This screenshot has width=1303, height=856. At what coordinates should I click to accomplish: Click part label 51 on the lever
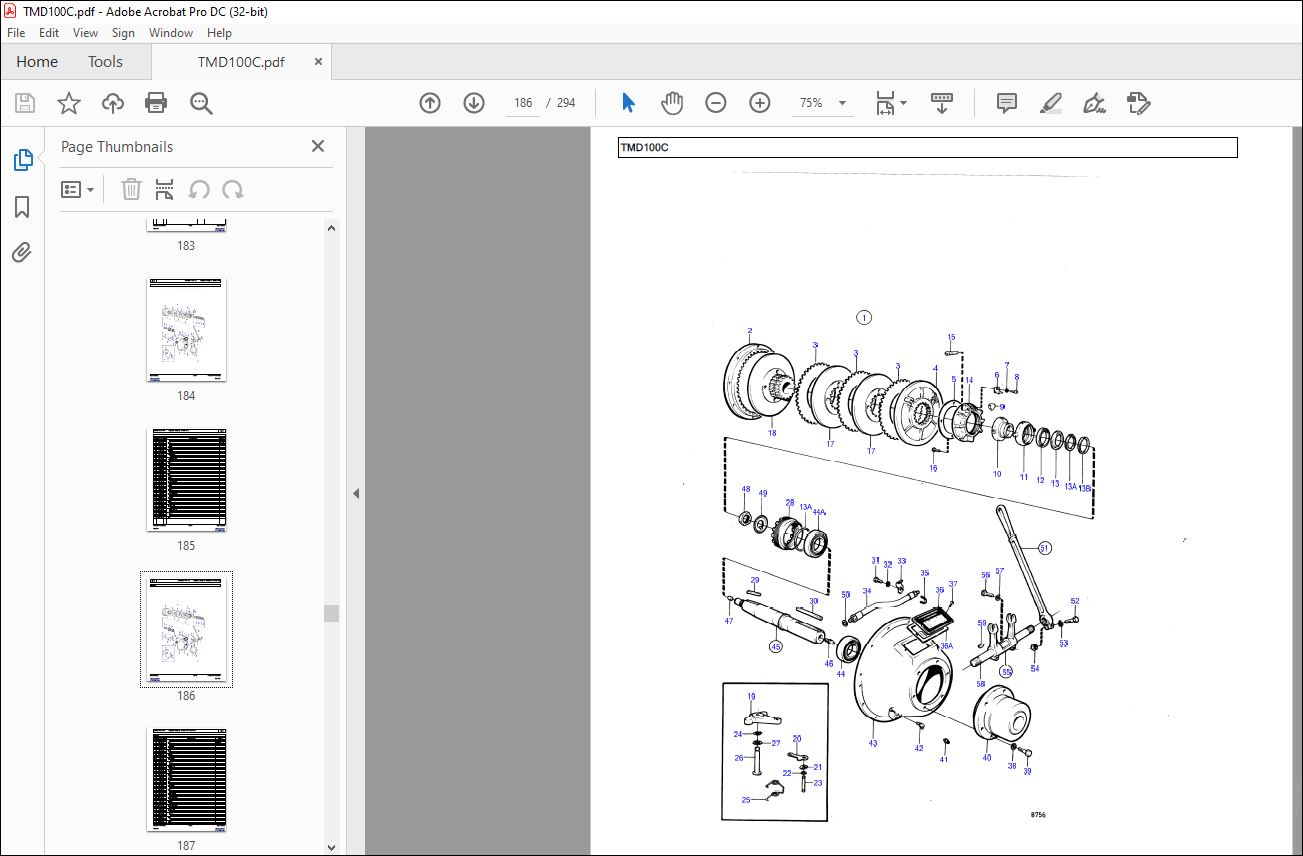click(x=1045, y=548)
